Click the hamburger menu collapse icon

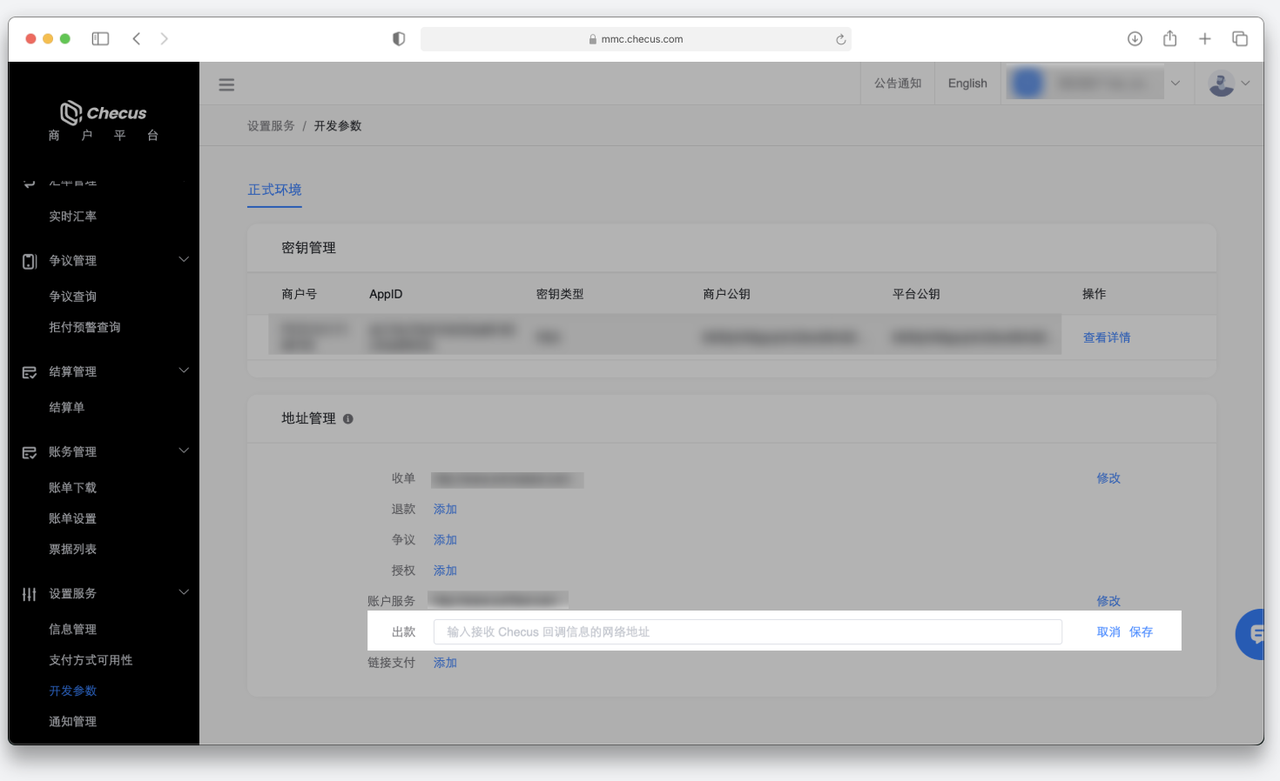pyautogui.click(x=227, y=84)
